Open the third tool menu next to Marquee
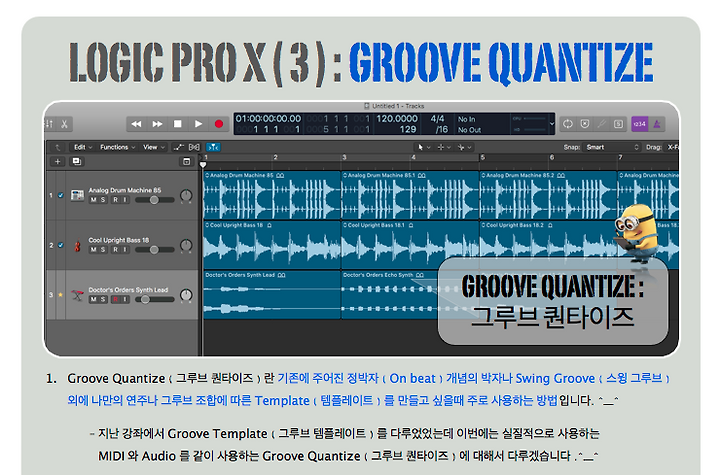 [x=464, y=147]
